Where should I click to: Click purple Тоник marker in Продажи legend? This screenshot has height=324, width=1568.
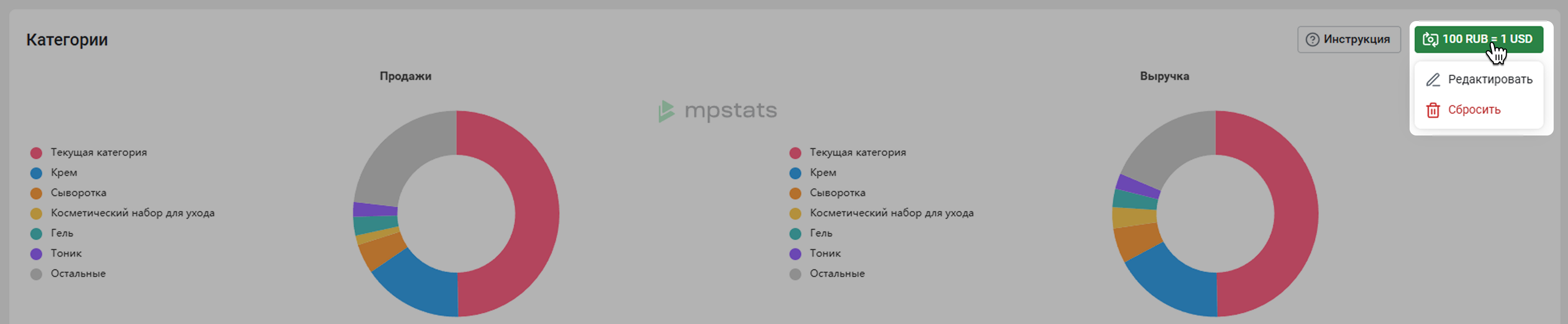(x=37, y=254)
